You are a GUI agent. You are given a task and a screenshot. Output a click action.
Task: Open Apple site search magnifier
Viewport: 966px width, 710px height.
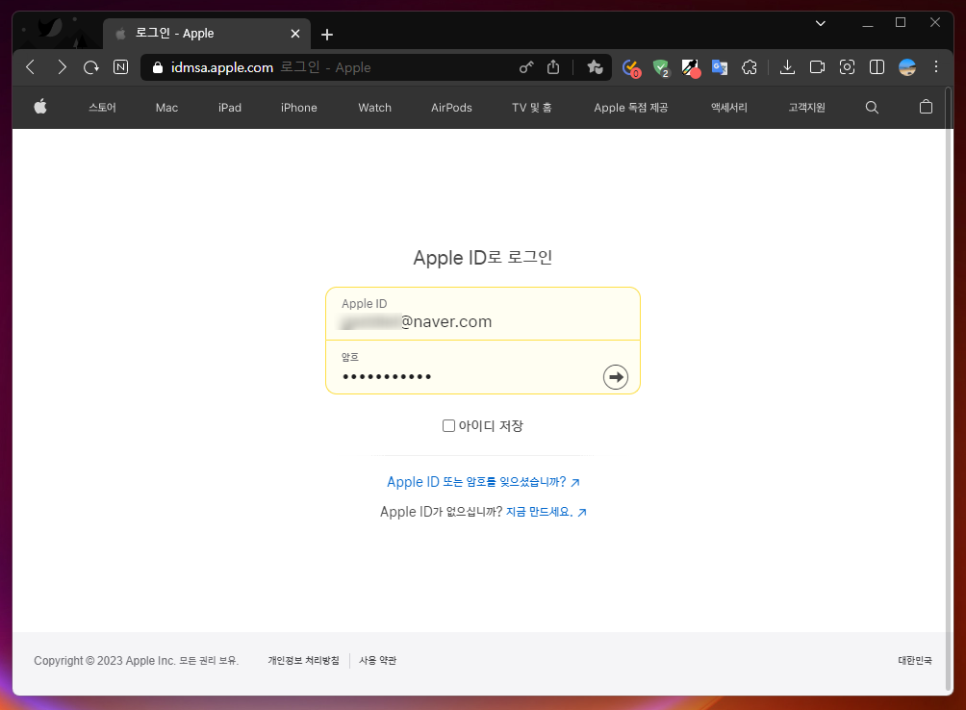pyautogui.click(x=872, y=107)
